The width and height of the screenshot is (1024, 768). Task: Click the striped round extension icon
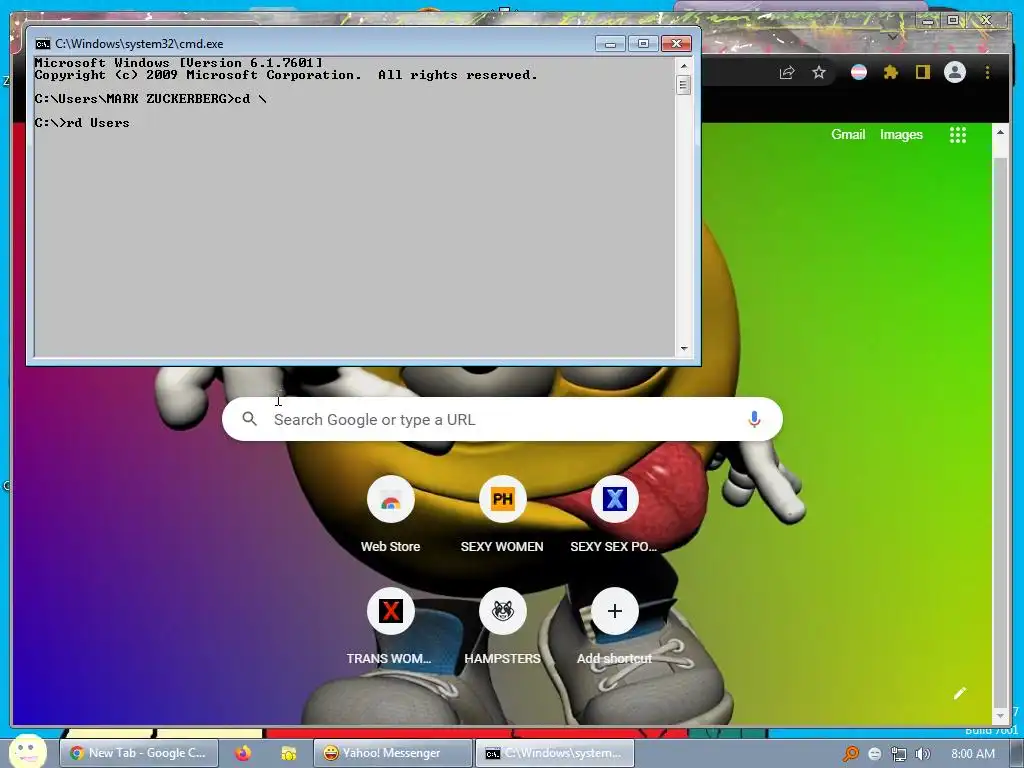tap(859, 72)
